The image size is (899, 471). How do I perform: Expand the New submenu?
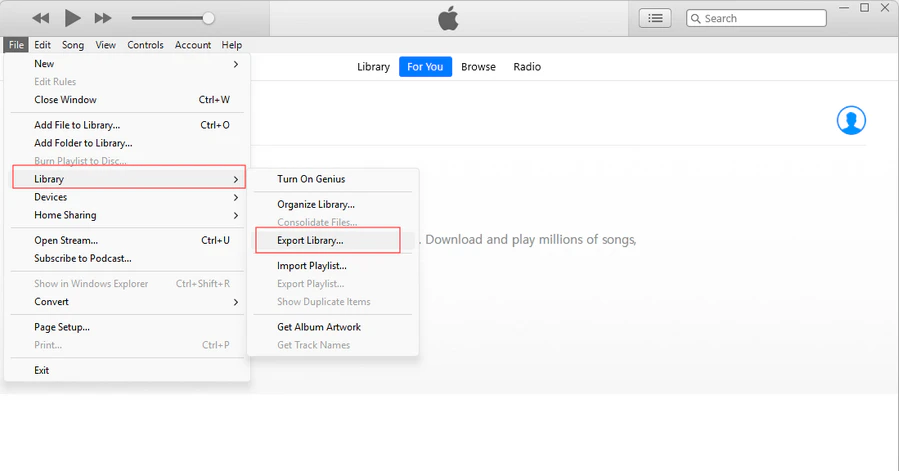tap(127, 64)
